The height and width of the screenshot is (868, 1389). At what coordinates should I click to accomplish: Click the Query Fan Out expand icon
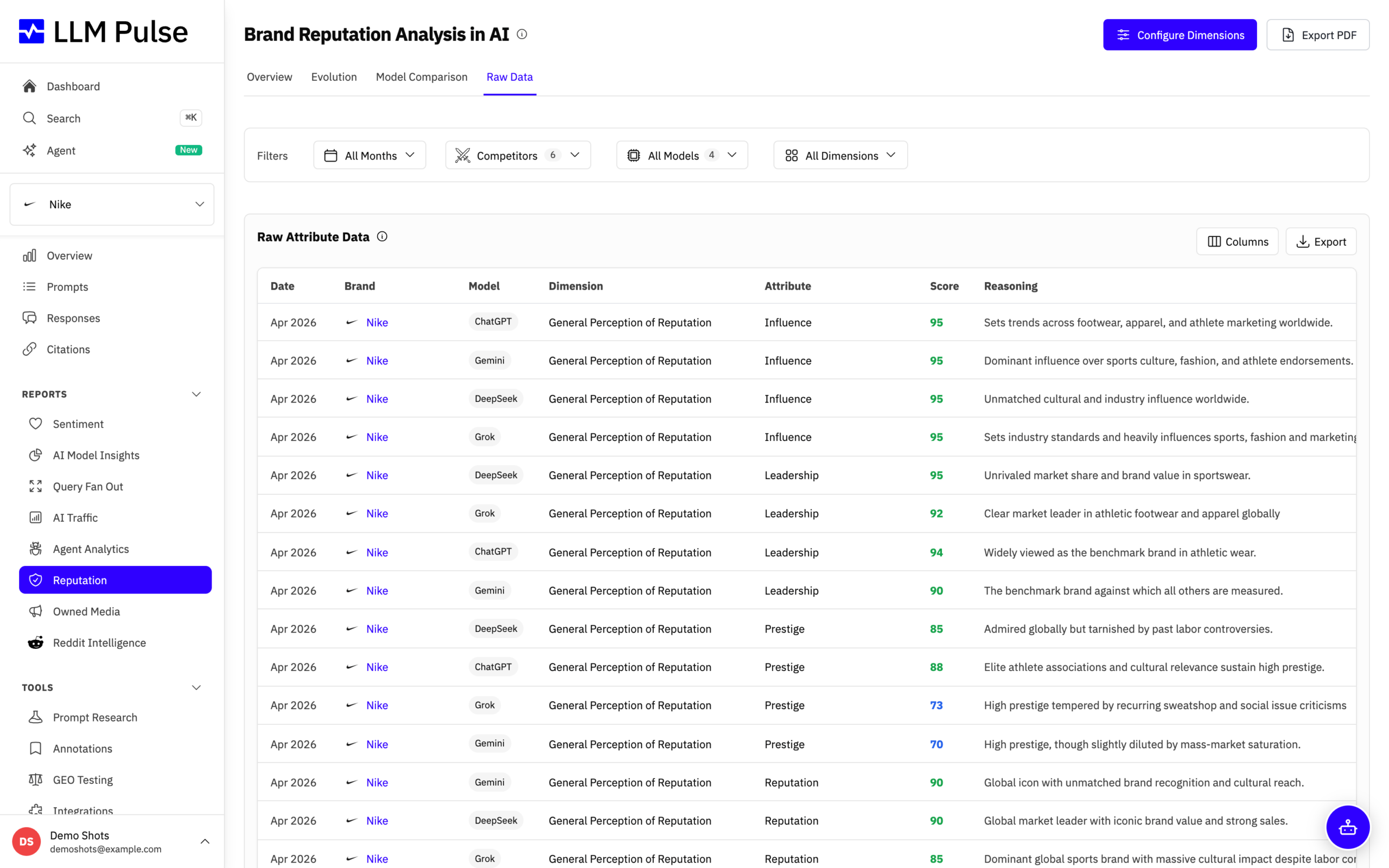(x=36, y=486)
